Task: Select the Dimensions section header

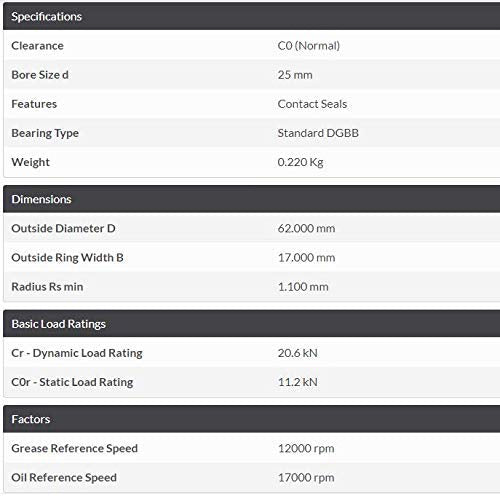Action: point(252,199)
